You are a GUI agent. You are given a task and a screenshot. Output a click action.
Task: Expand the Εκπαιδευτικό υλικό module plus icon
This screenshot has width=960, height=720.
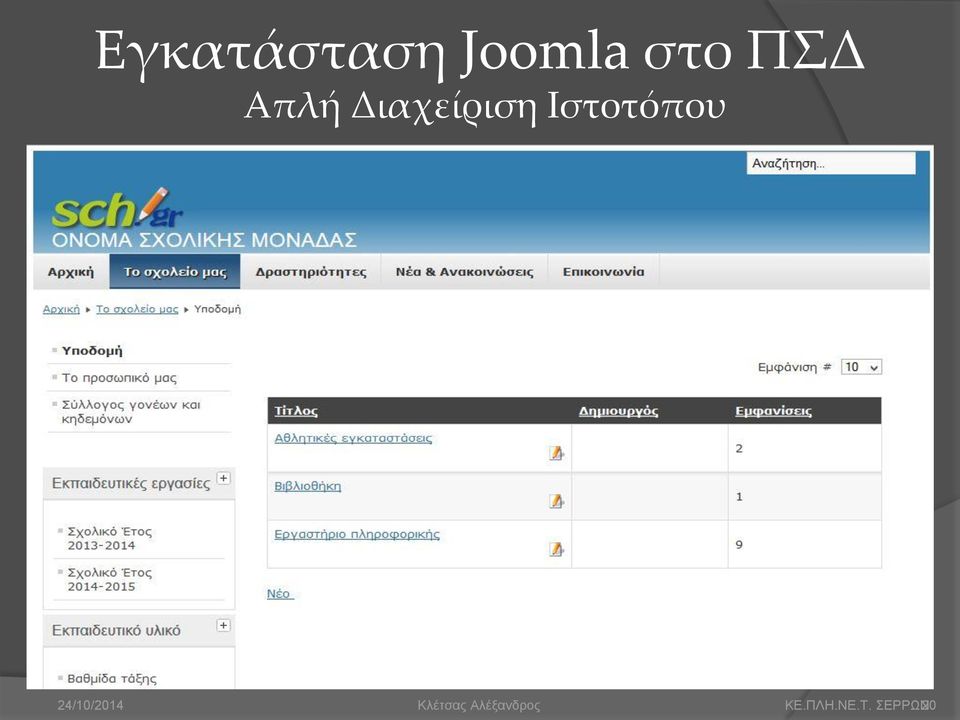tap(223, 625)
